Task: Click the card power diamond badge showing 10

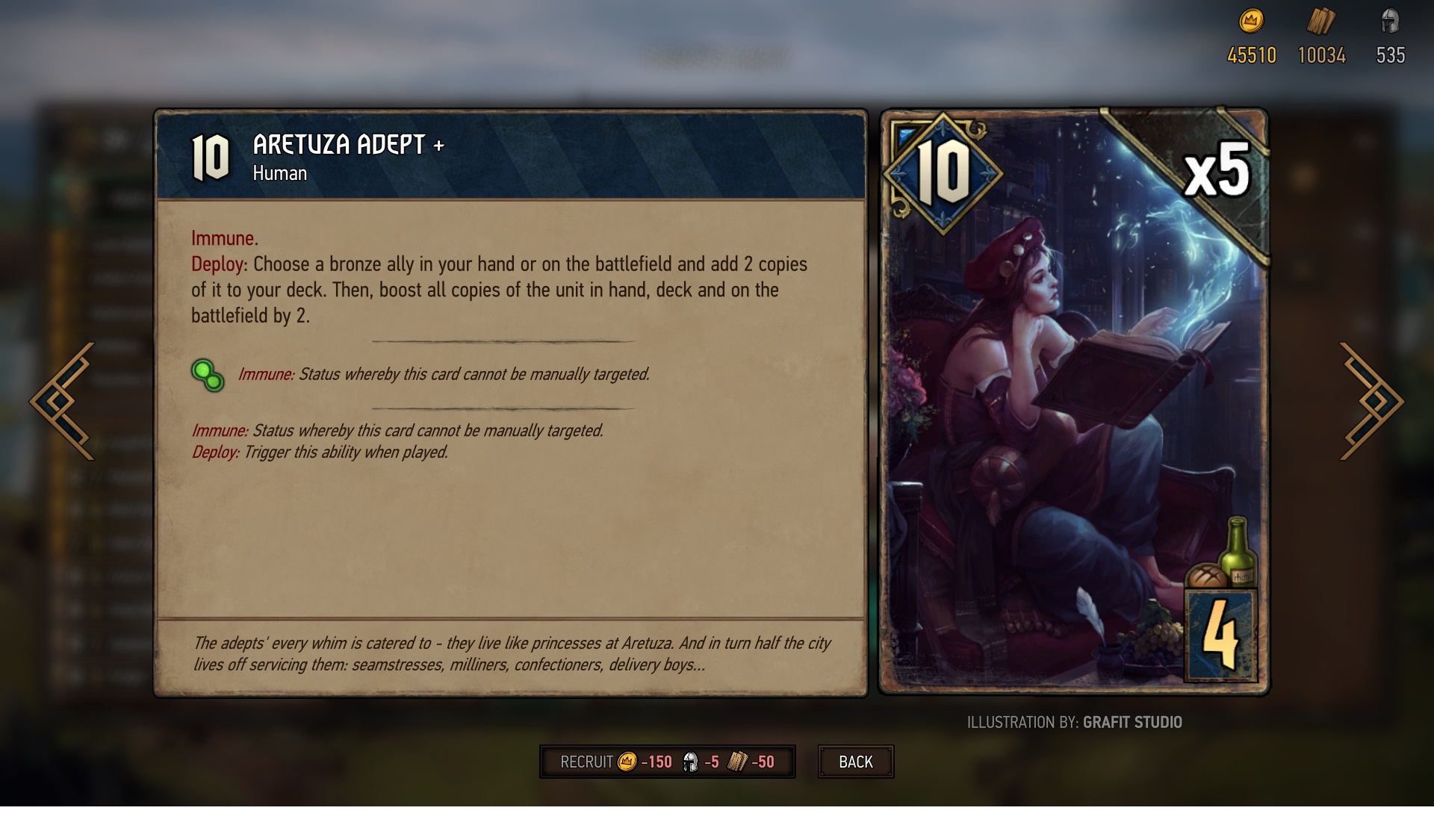Action: 943,173
